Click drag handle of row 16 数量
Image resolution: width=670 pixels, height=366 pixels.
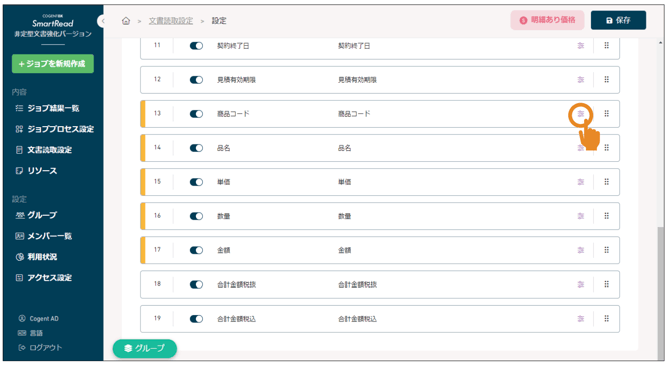[606, 216]
